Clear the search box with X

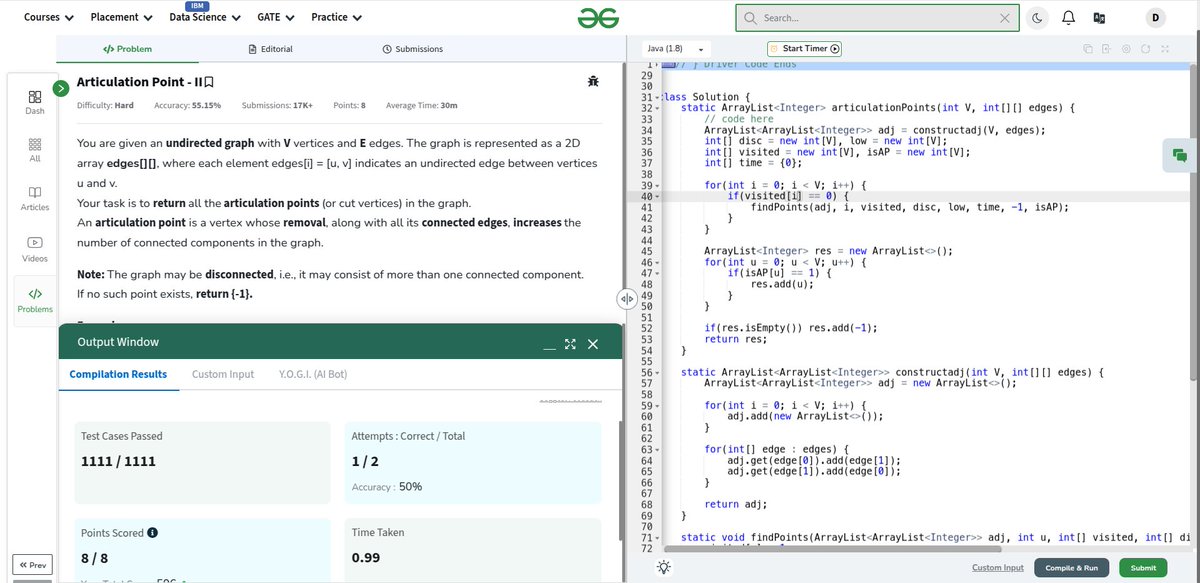coord(1005,18)
